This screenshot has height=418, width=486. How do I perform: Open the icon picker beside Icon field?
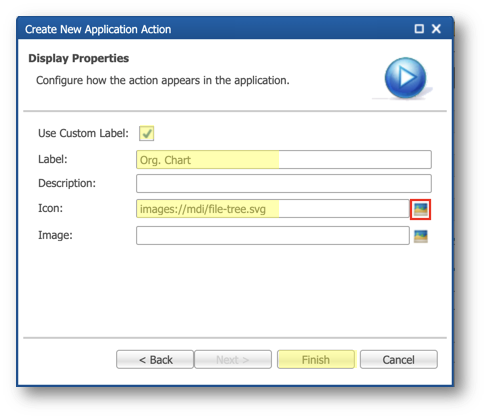click(x=420, y=210)
